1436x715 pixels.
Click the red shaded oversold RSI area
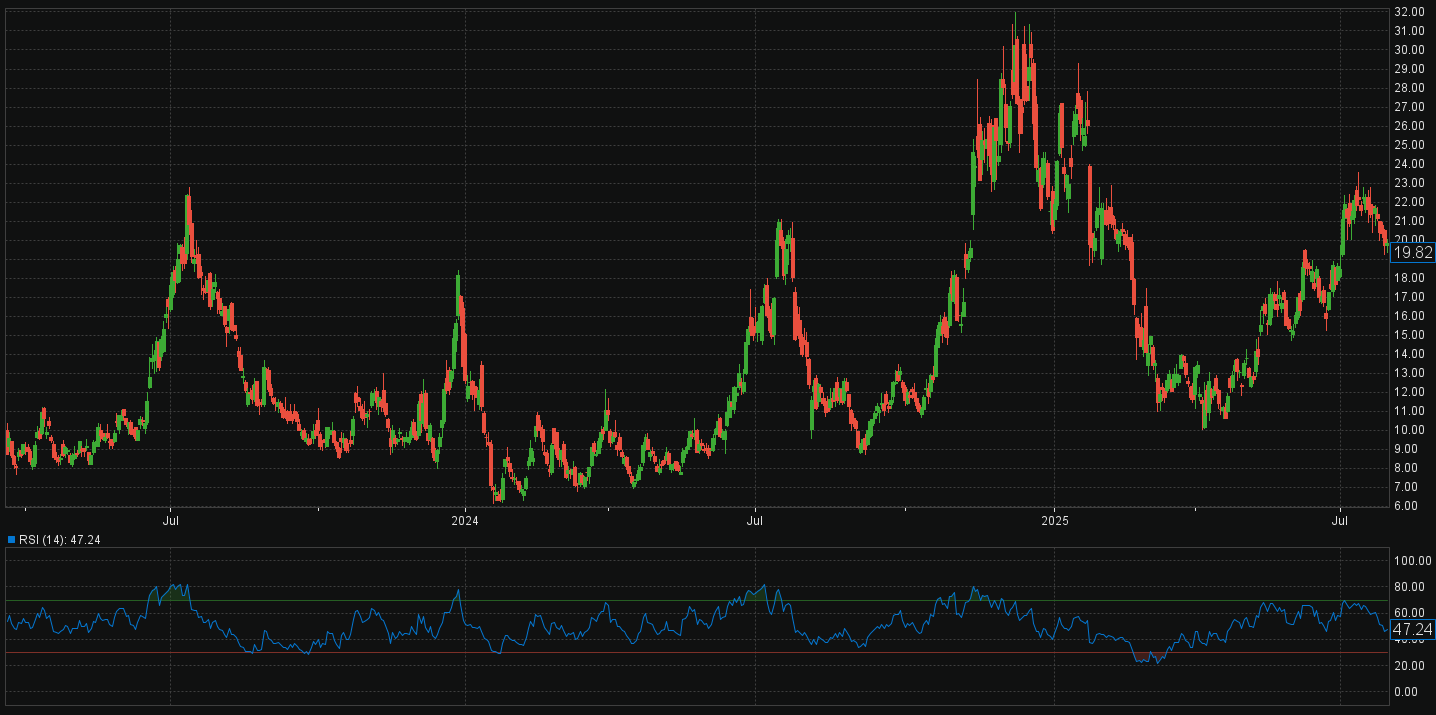pyautogui.click(x=1148, y=657)
